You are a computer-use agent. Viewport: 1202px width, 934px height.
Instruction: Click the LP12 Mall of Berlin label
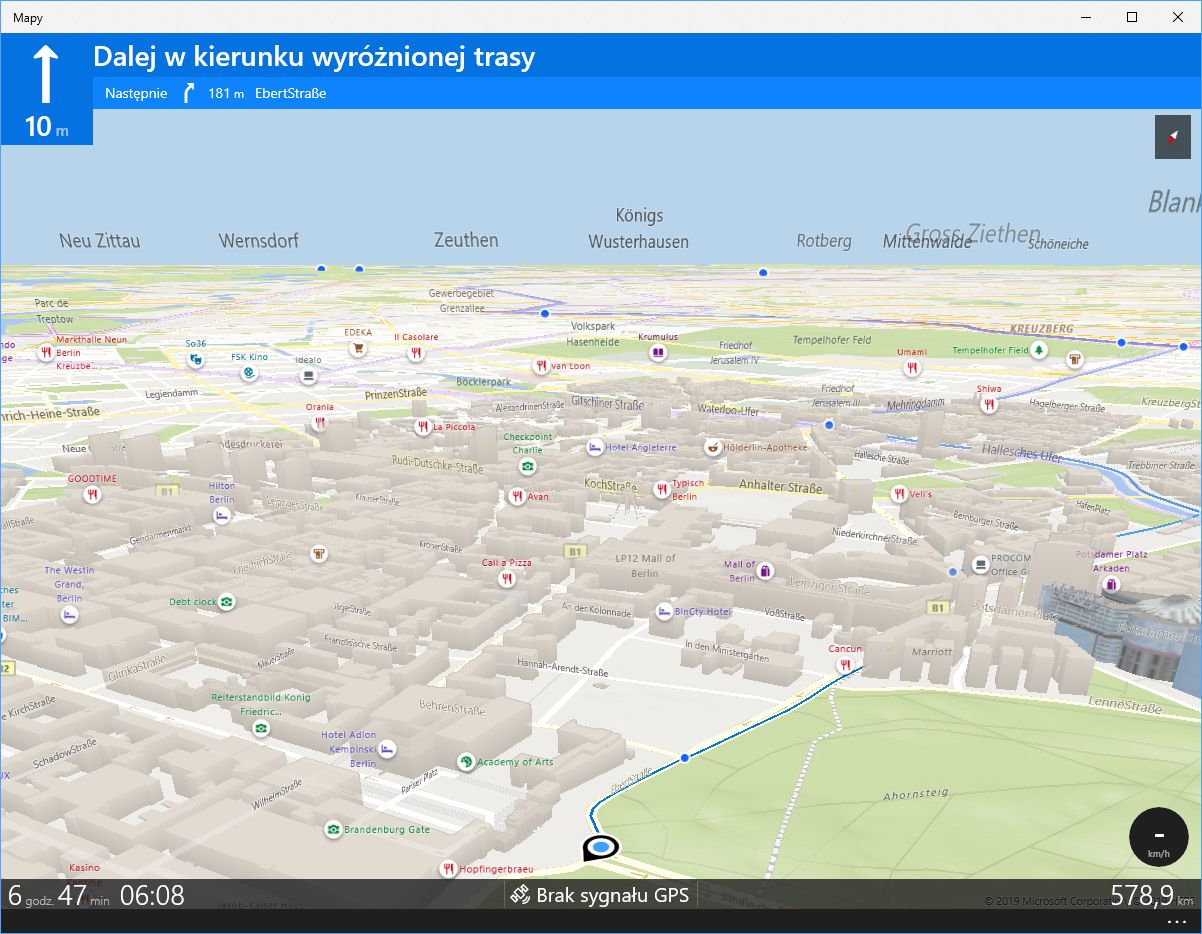point(645,566)
